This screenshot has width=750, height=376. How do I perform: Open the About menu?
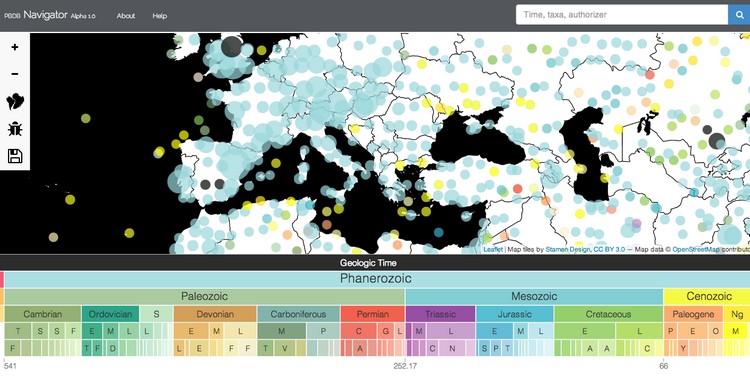(x=126, y=16)
